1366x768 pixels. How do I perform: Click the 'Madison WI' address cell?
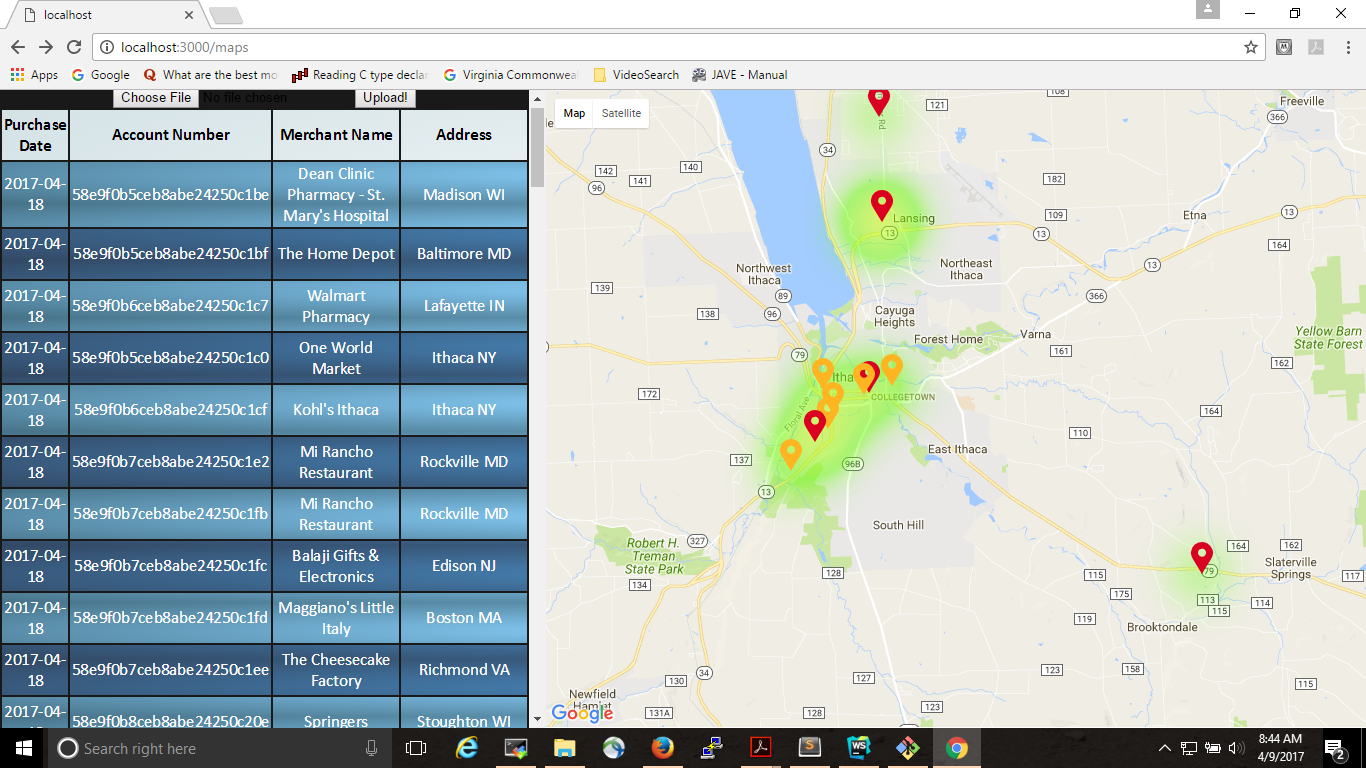(464, 195)
